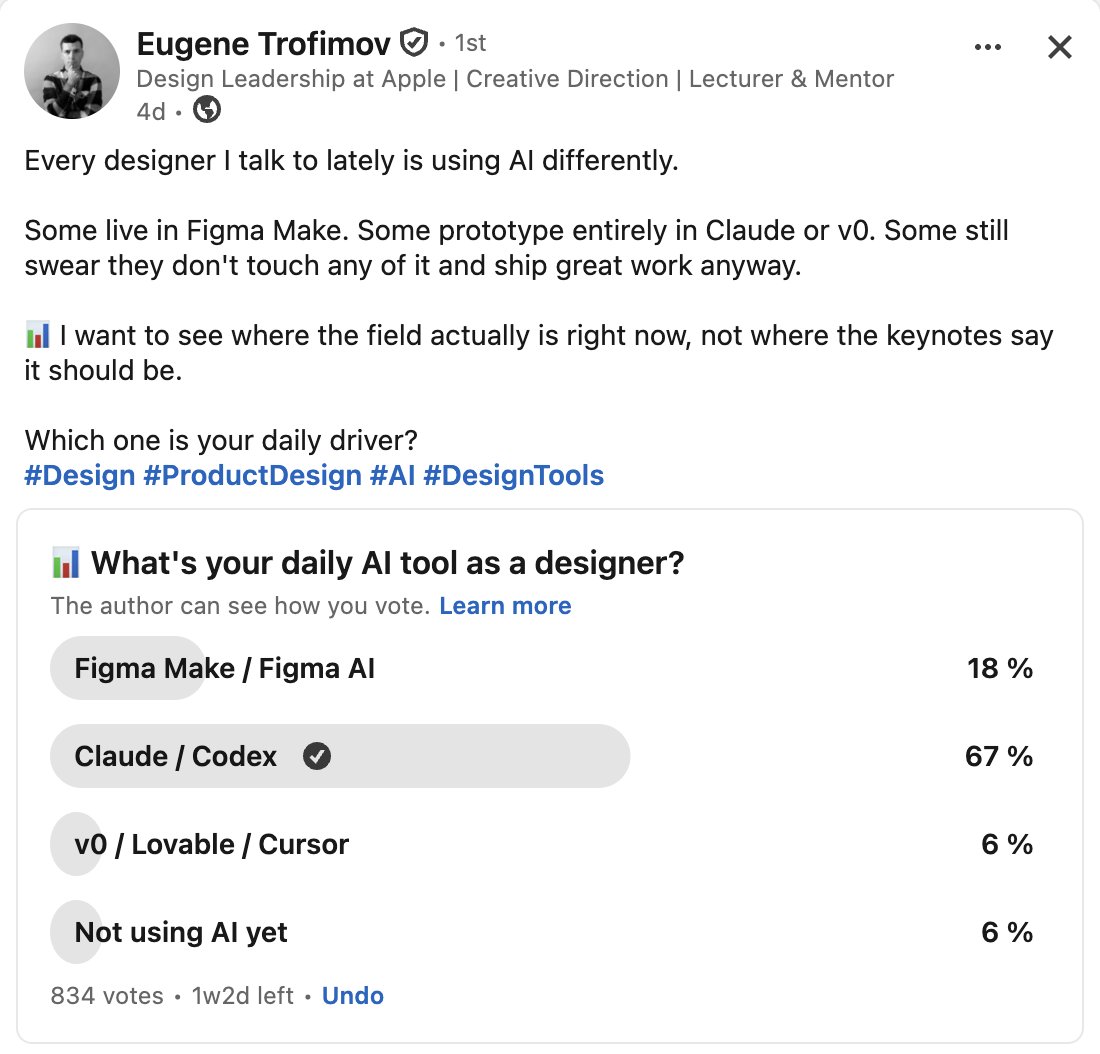Image resolution: width=1100 pixels, height=1054 pixels.
Task: Click the globe visibility icon
Action: (x=207, y=110)
